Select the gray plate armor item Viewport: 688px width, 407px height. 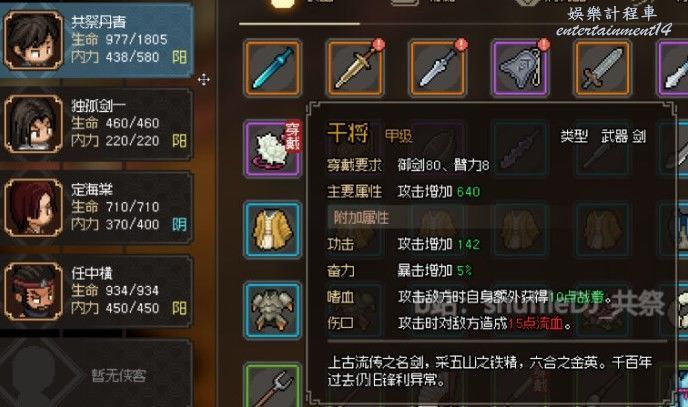[272, 311]
